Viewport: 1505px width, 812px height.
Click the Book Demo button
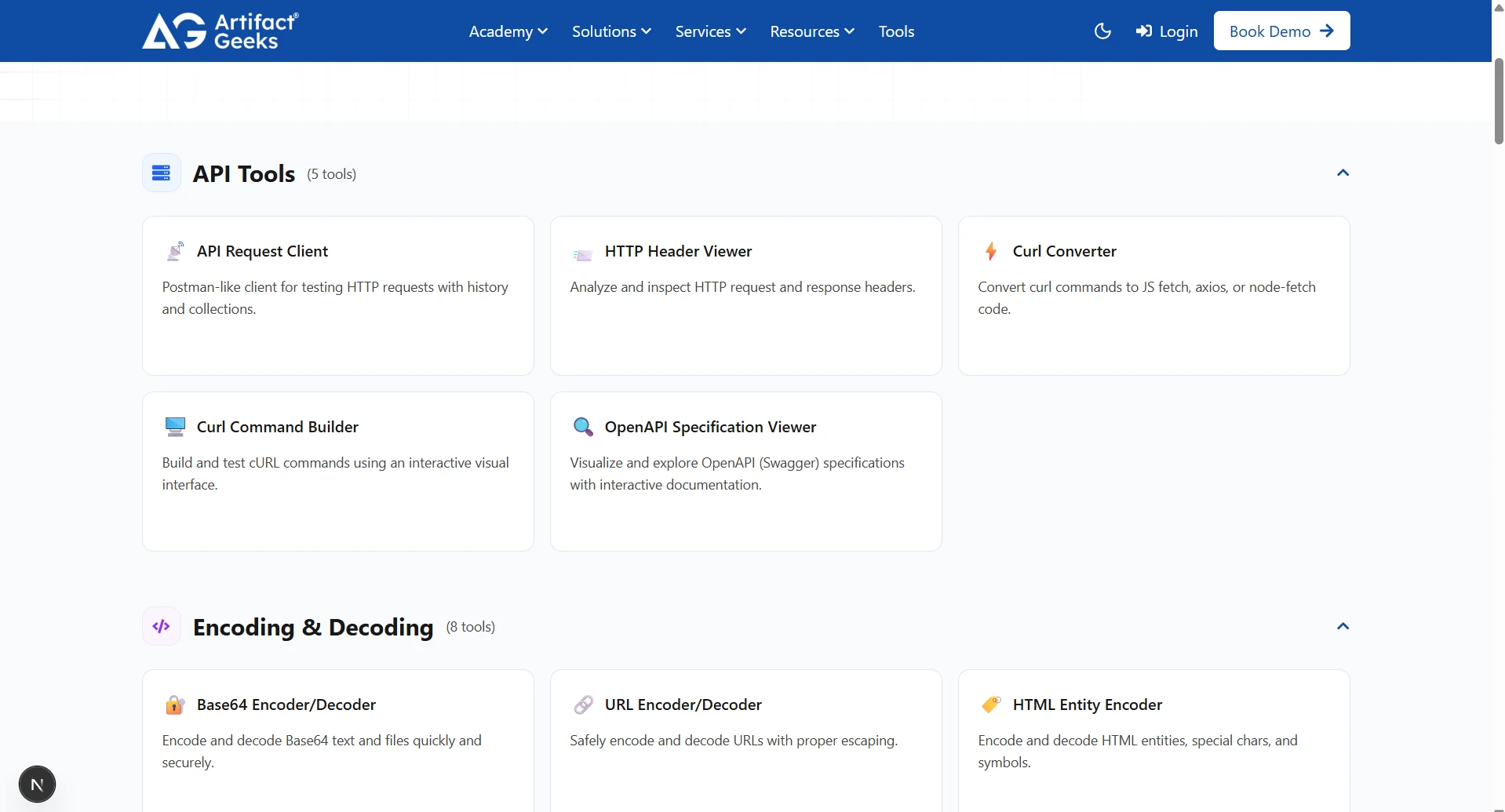tap(1281, 31)
